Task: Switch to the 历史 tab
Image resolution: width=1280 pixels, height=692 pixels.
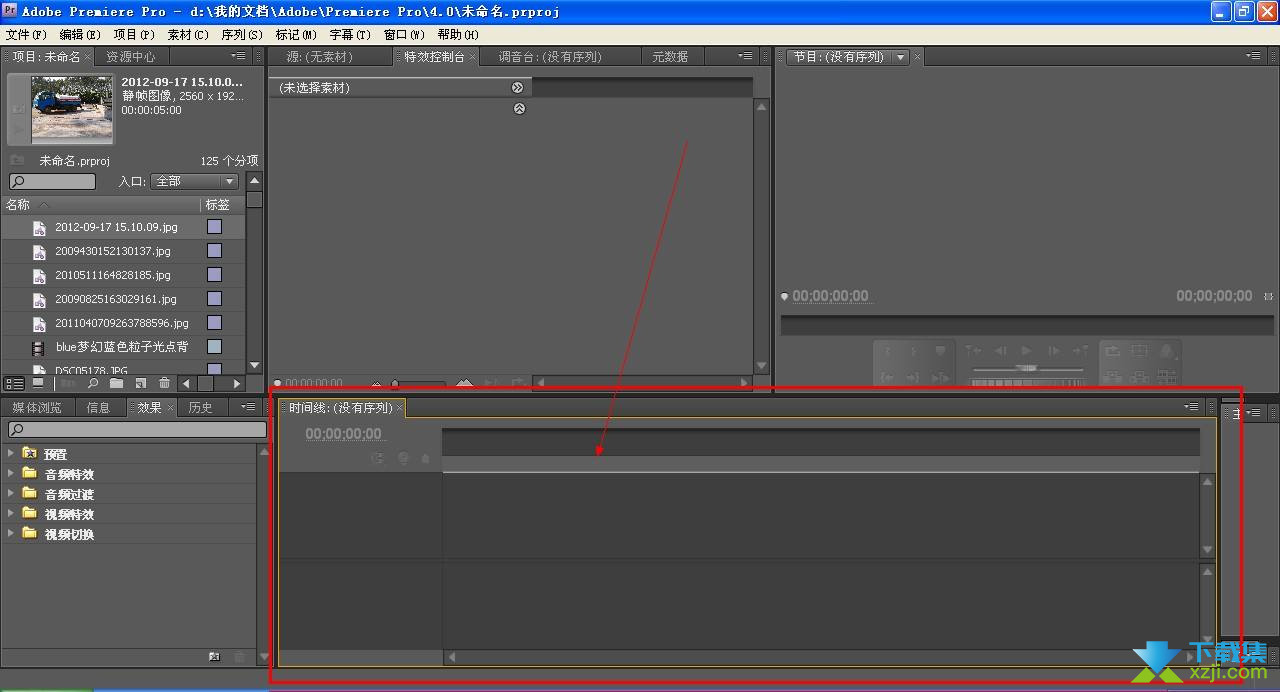Action: point(201,407)
